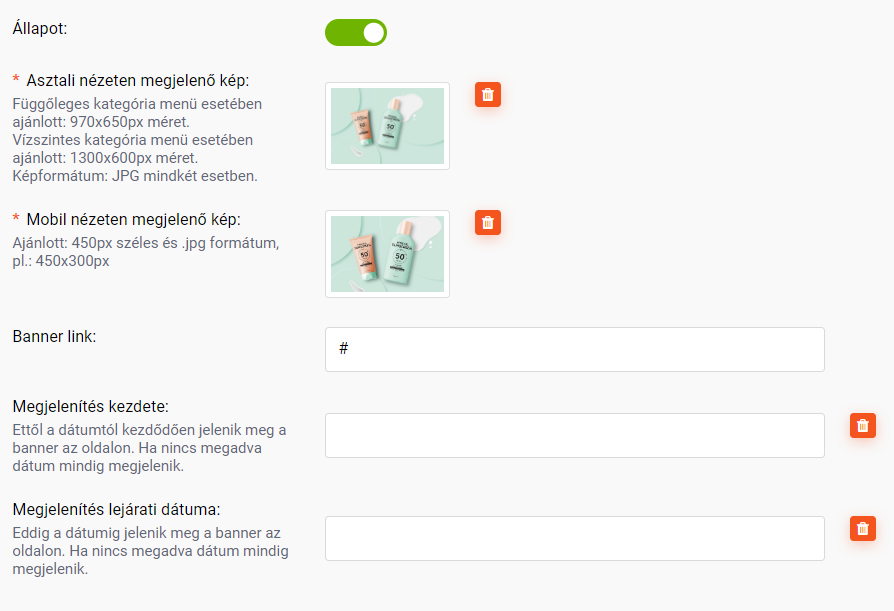This screenshot has height=611, width=894.
Task: Click the start date help description text
Action: tap(149, 448)
